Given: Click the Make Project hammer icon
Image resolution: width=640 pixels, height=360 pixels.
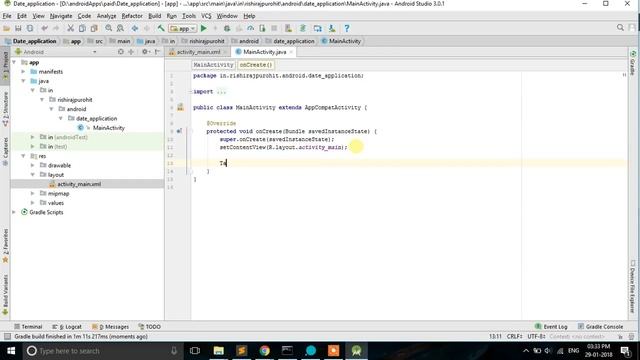Looking at the screenshot, I should (x=161, y=28).
